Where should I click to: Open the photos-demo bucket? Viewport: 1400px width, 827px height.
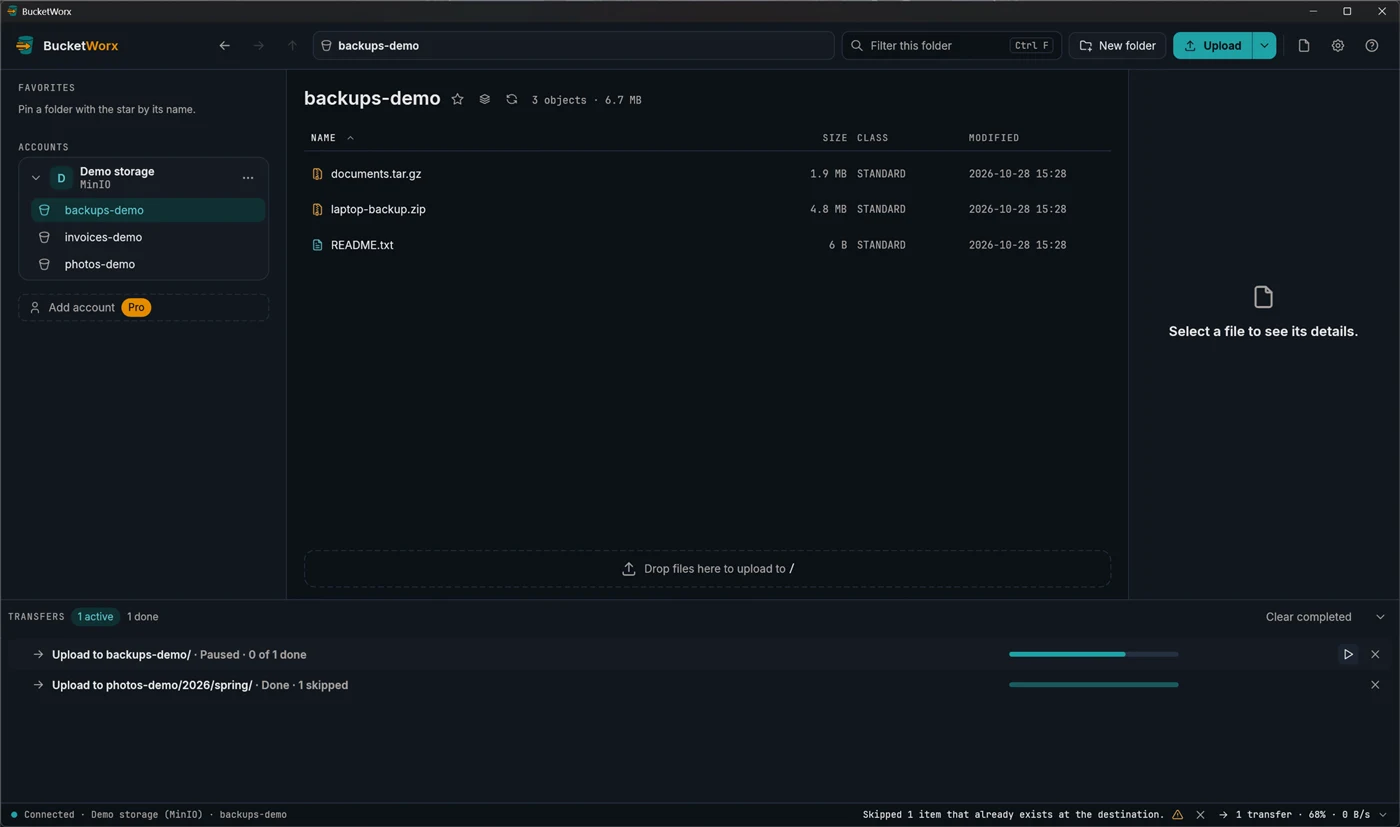coord(148,264)
